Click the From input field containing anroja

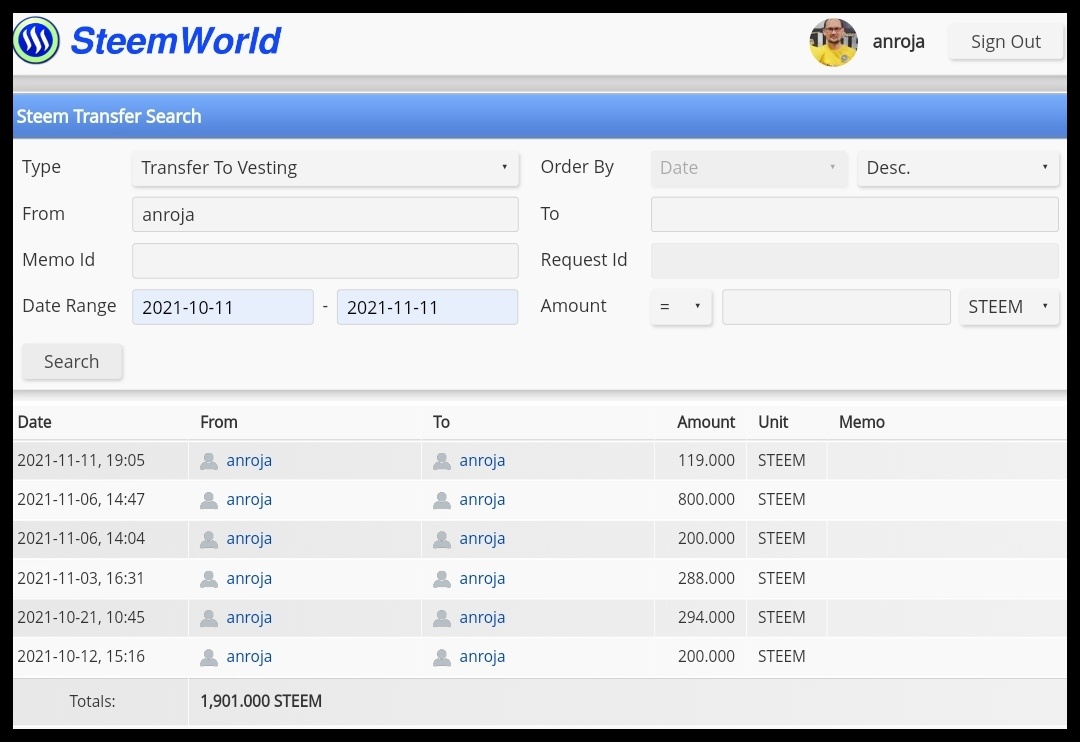point(325,214)
